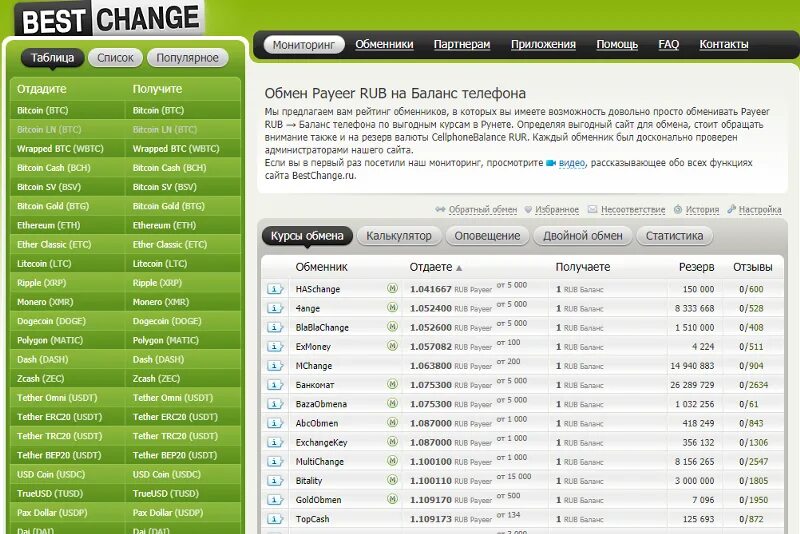800x534 pixels.
Task: Select Курсы обмена tab
Action: coord(307,236)
